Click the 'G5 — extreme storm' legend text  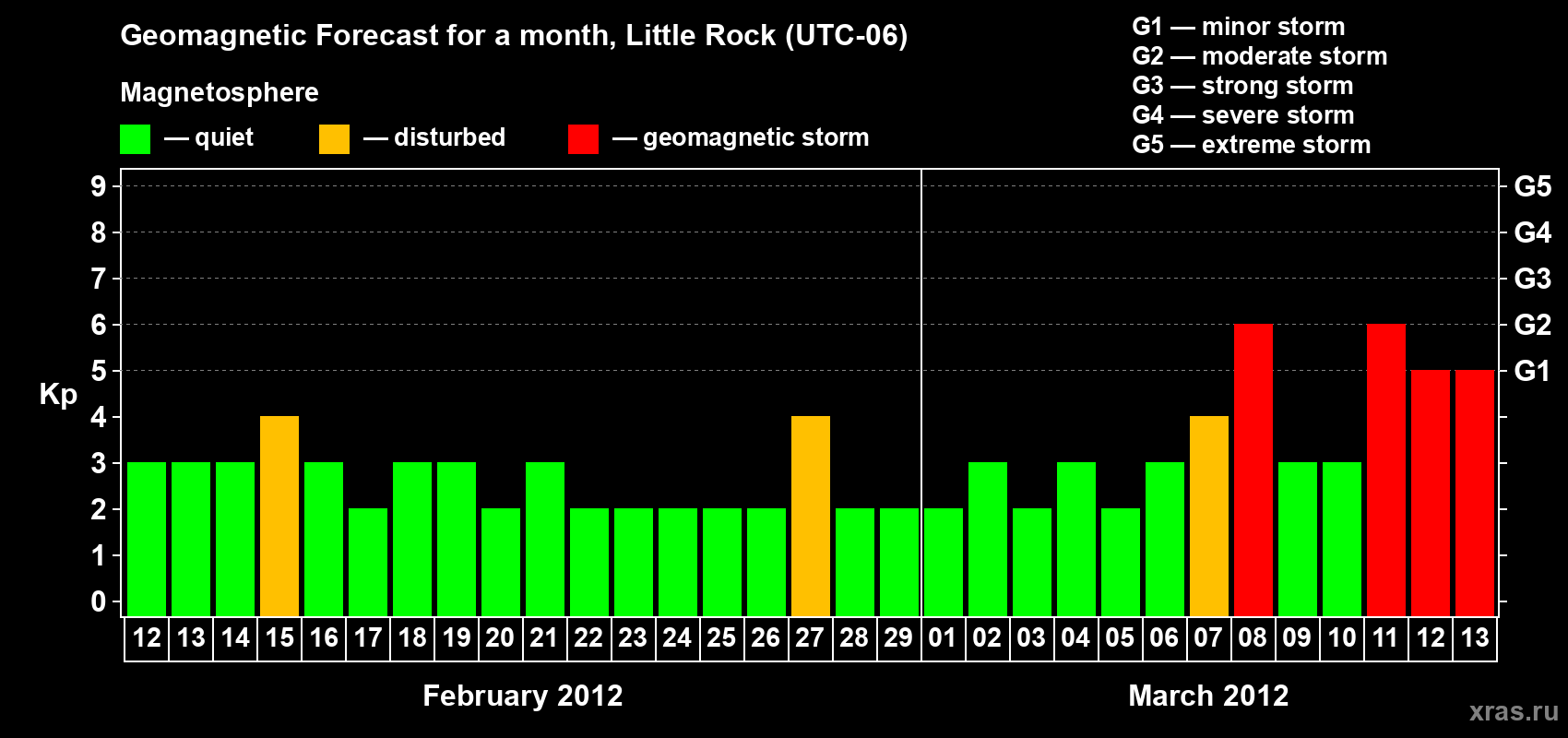point(1252,145)
